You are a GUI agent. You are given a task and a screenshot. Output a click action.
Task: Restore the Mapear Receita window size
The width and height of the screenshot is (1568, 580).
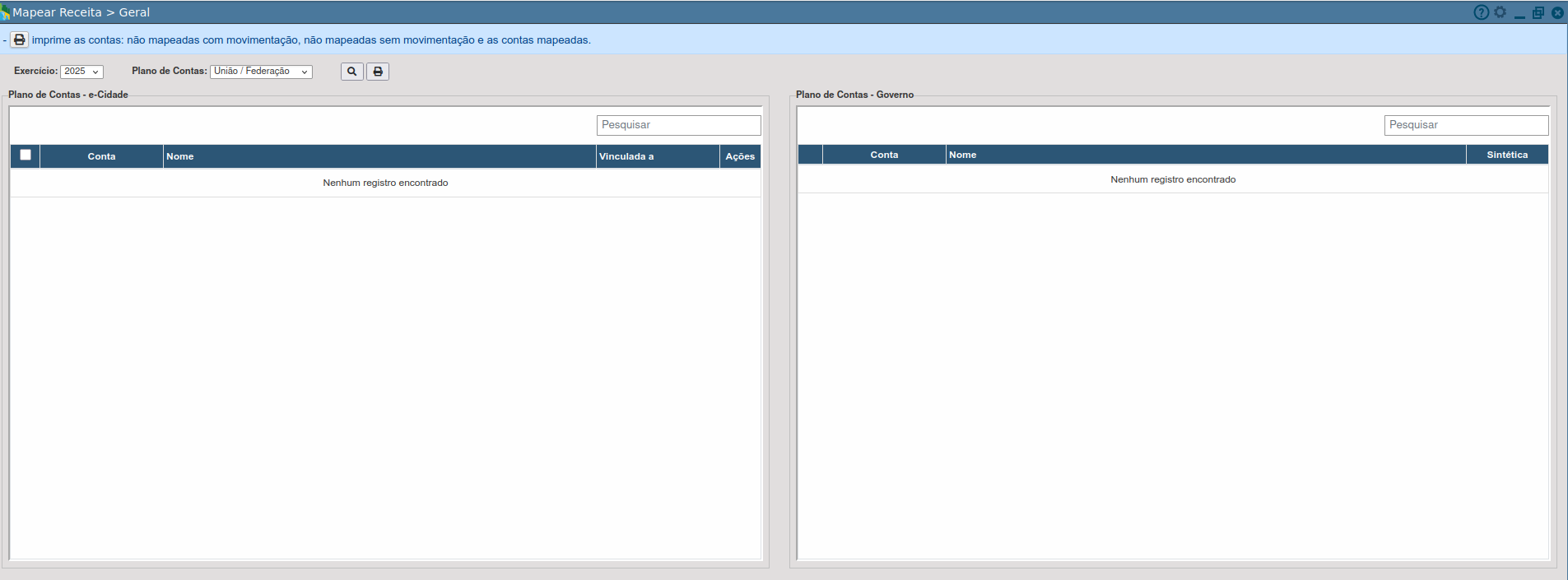(x=1538, y=12)
